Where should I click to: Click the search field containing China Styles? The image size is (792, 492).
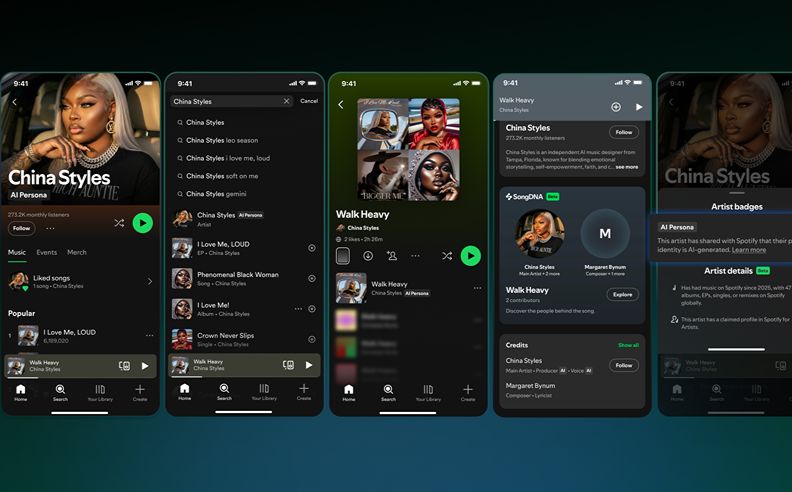coord(231,101)
